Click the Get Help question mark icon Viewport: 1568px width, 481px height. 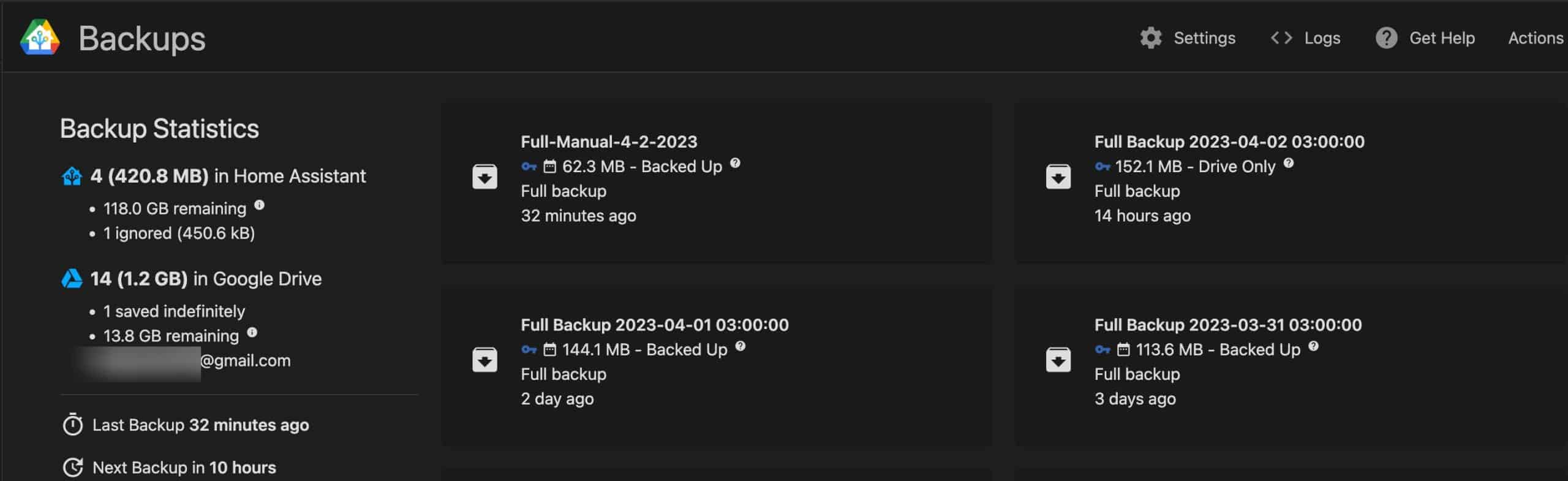[x=1386, y=38]
